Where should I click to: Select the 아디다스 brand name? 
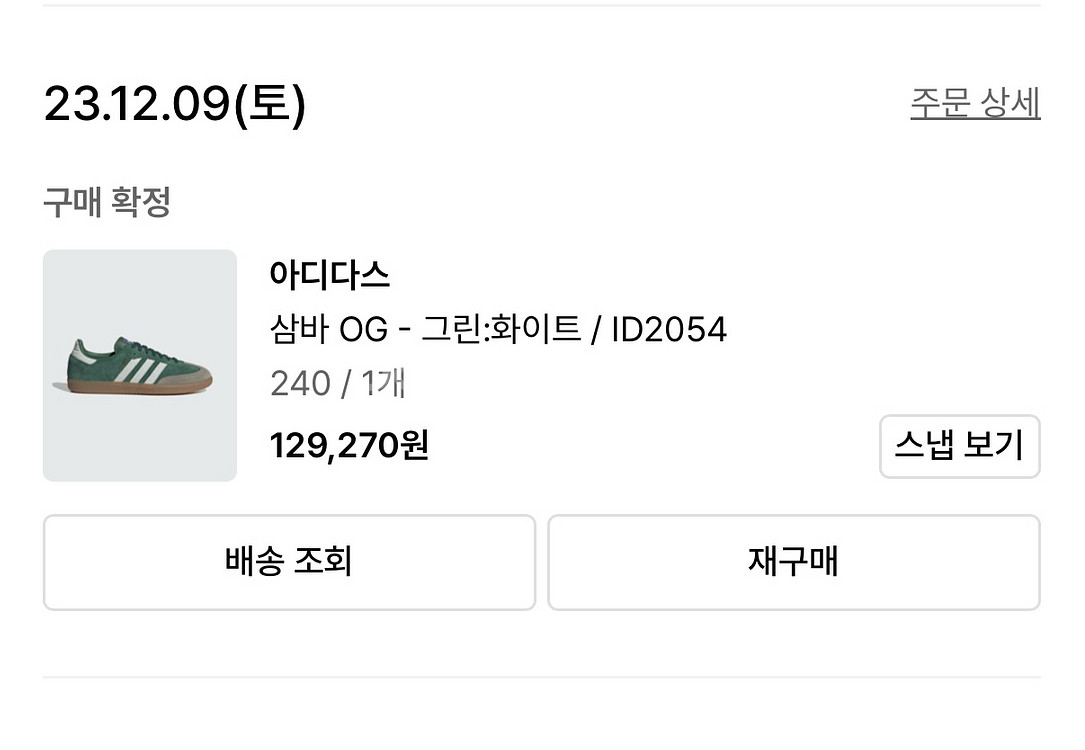tap(329, 275)
